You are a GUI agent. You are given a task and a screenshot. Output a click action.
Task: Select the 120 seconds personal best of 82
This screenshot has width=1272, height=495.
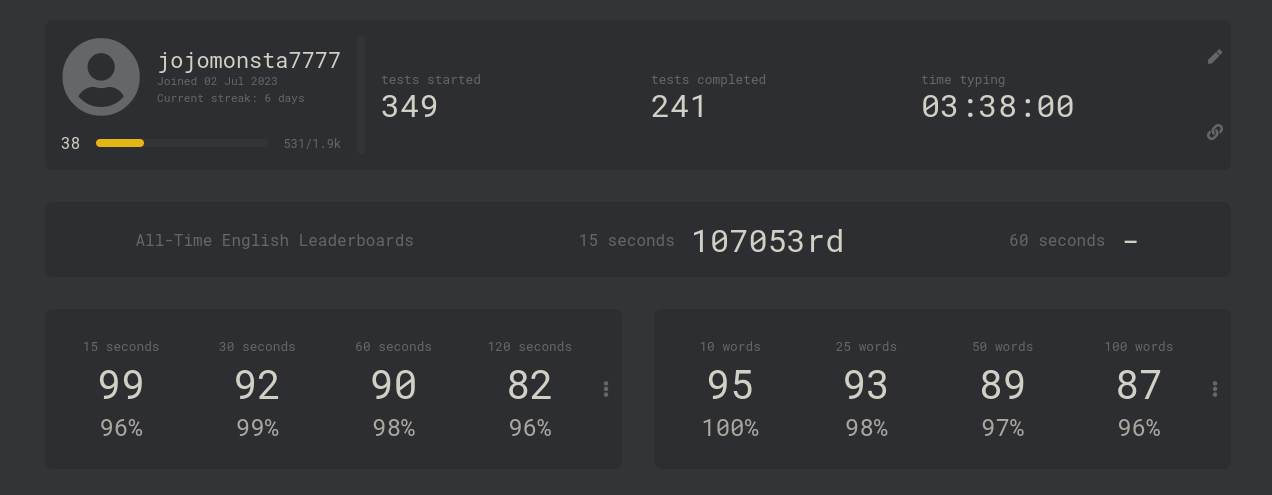click(529, 385)
